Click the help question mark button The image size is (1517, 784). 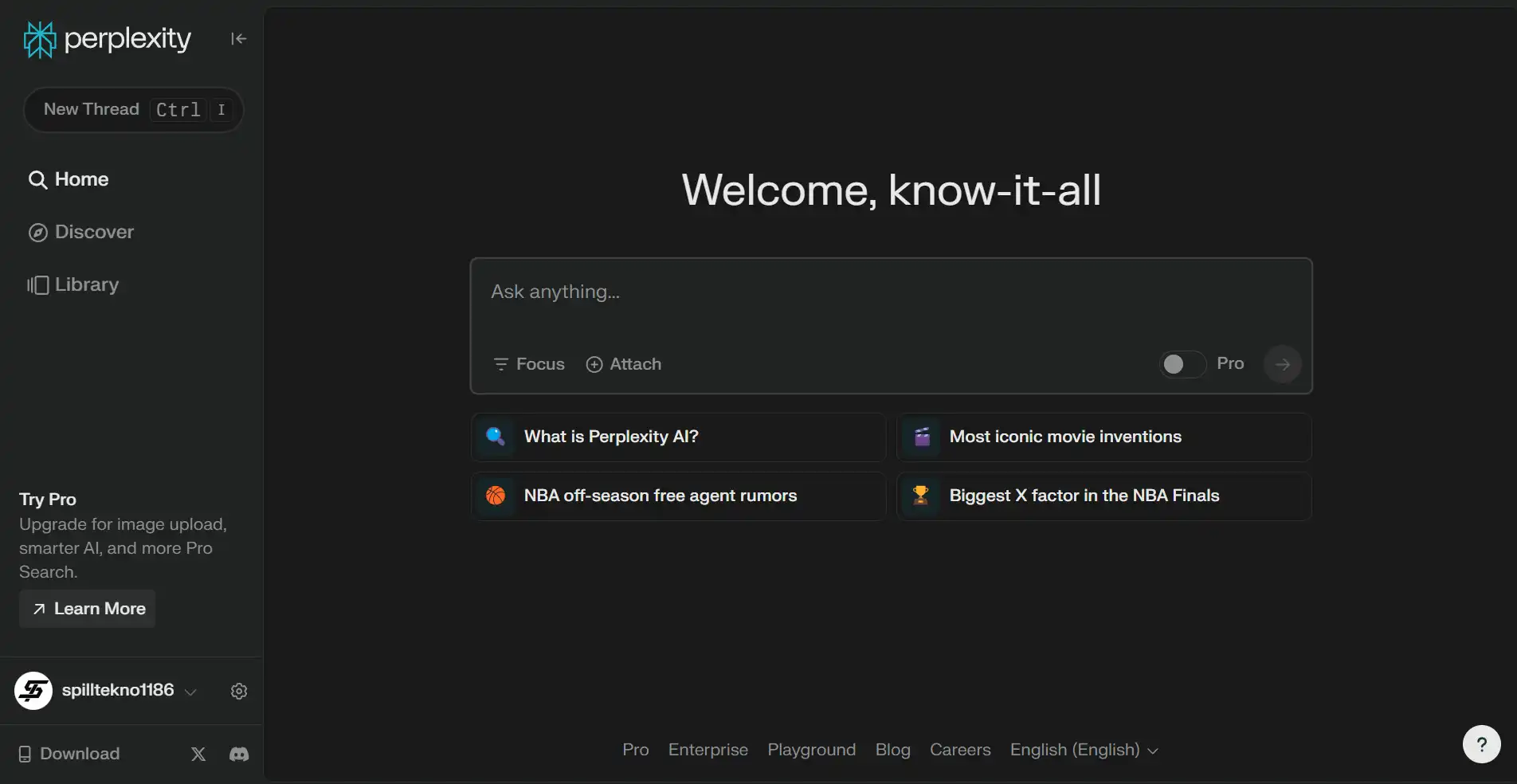1481,744
